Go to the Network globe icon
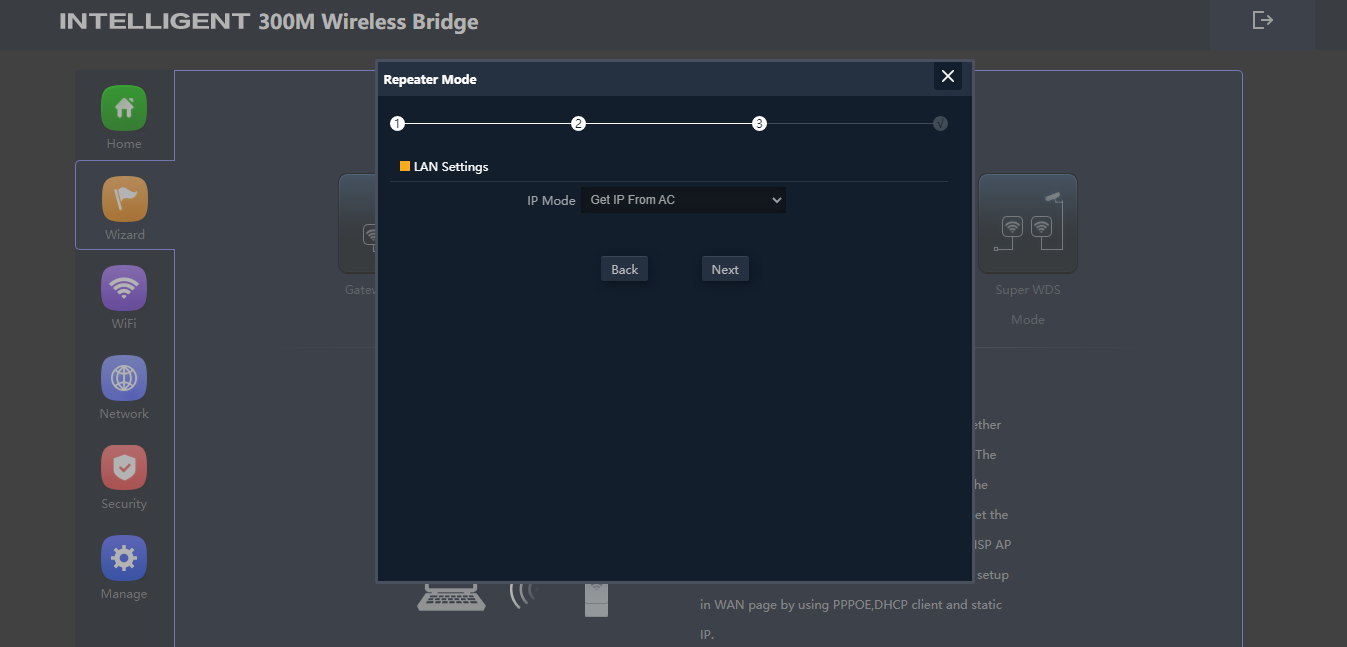The height and width of the screenshot is (647, 1347). (124, 378)
